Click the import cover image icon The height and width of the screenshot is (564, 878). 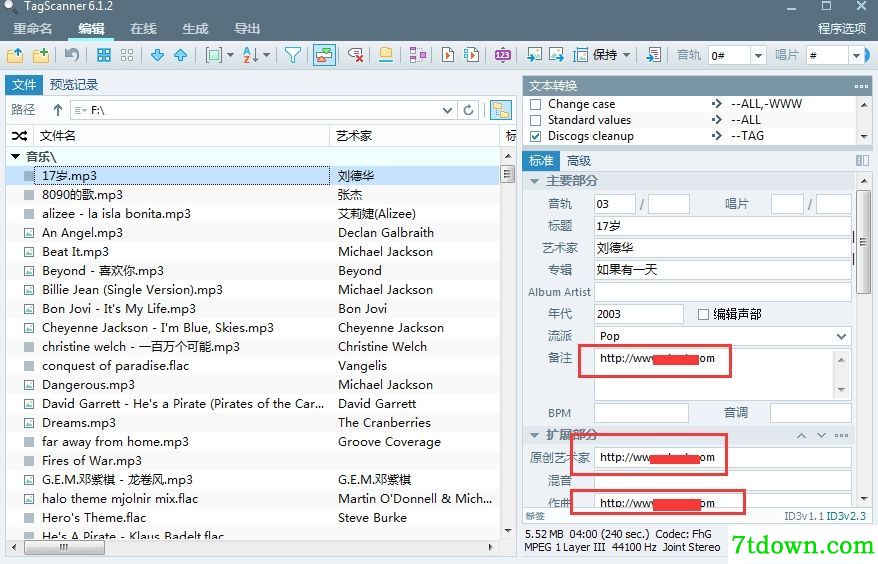click(534, 55)
